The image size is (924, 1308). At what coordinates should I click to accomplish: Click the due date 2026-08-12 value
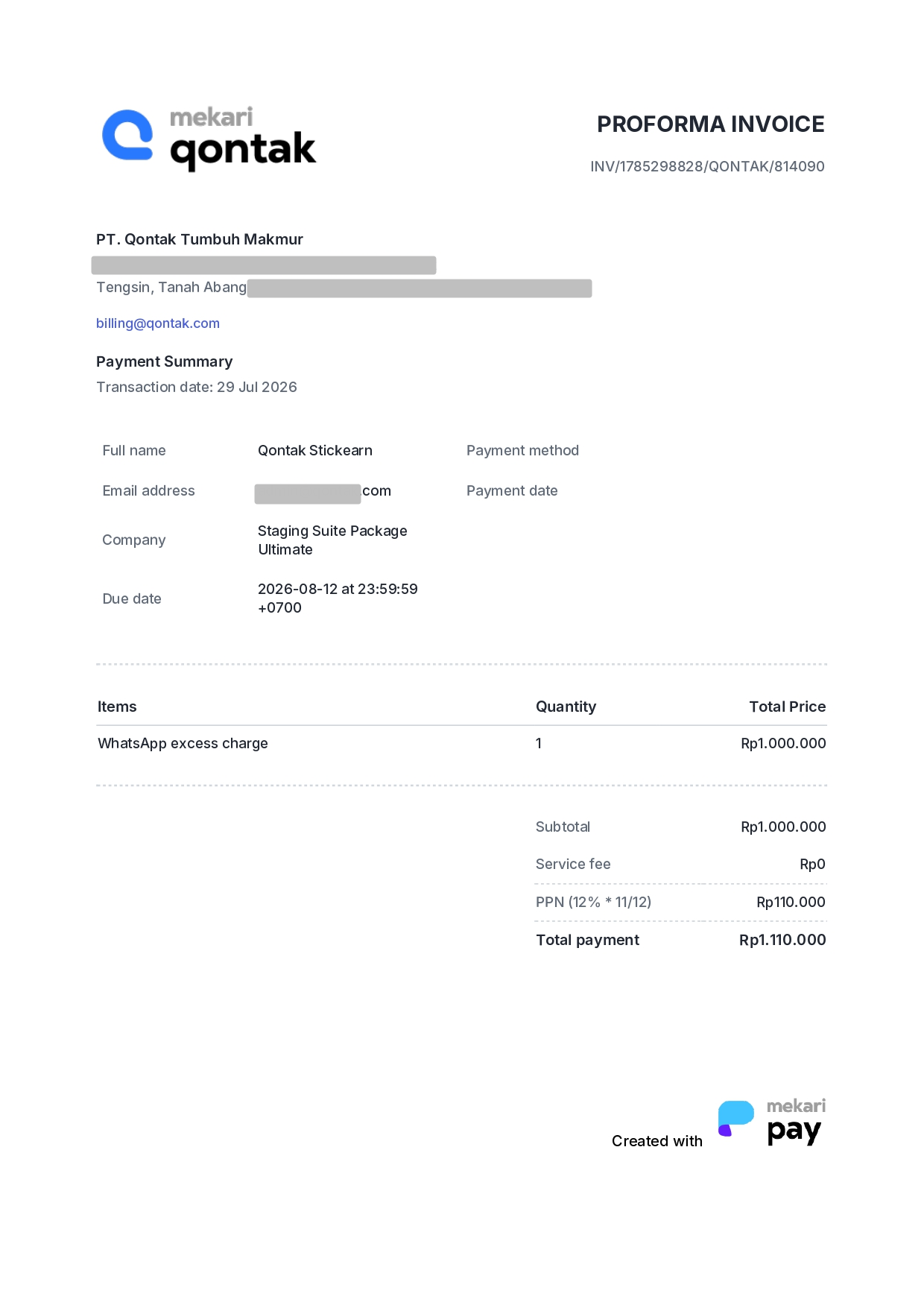338,598
